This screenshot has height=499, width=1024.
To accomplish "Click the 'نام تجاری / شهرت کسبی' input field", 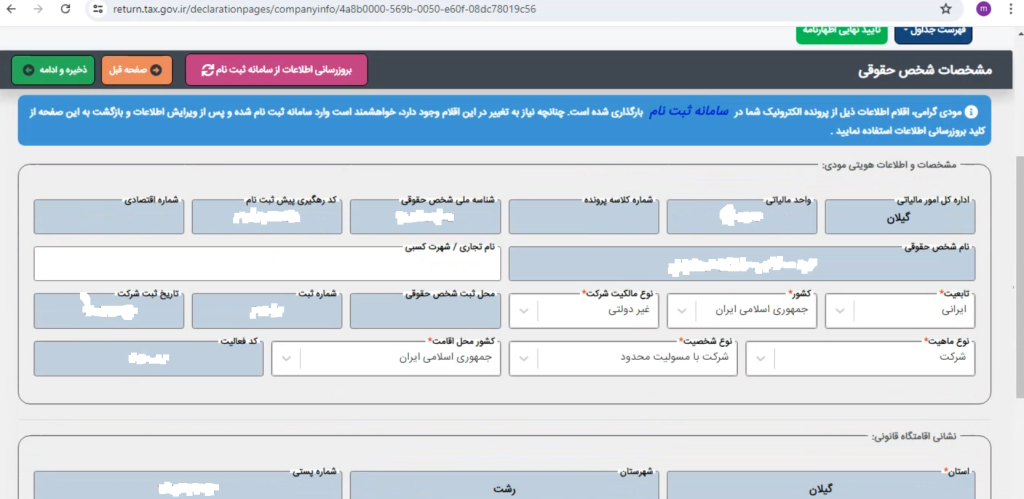I will point(267,263).
